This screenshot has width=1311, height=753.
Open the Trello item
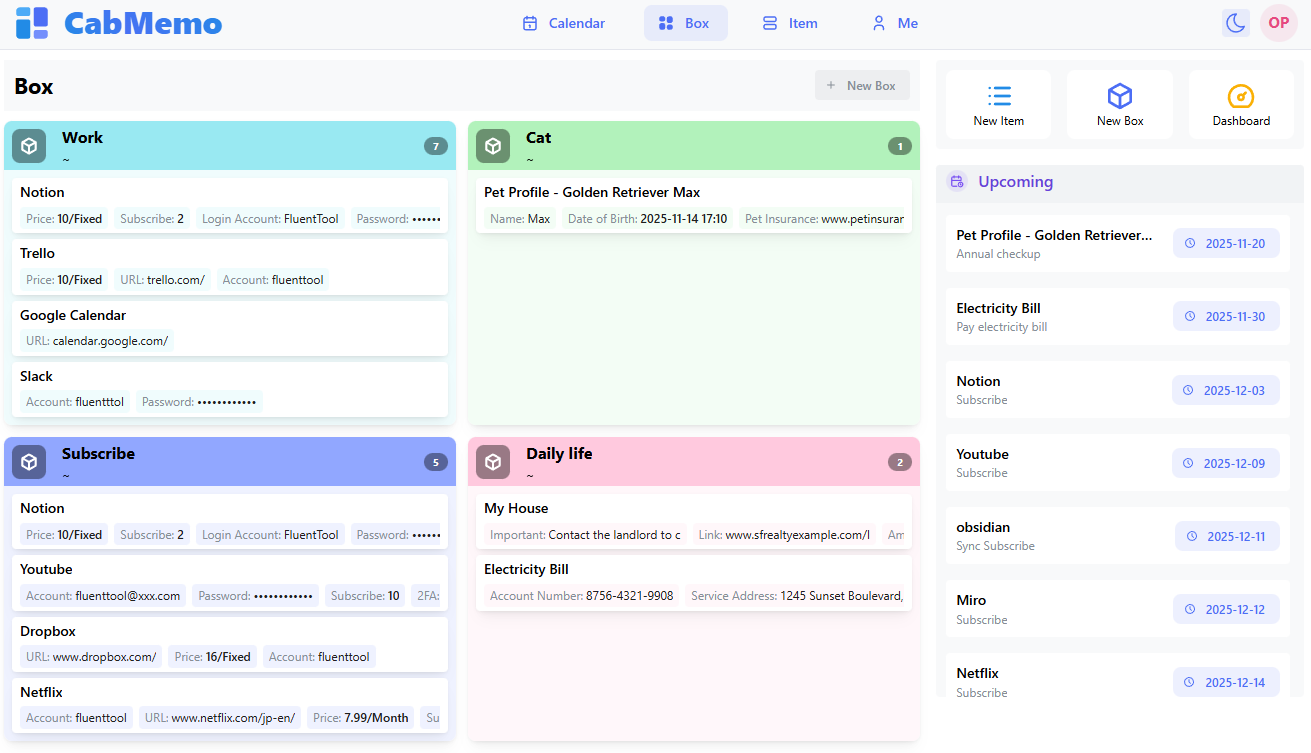point(230,267)
